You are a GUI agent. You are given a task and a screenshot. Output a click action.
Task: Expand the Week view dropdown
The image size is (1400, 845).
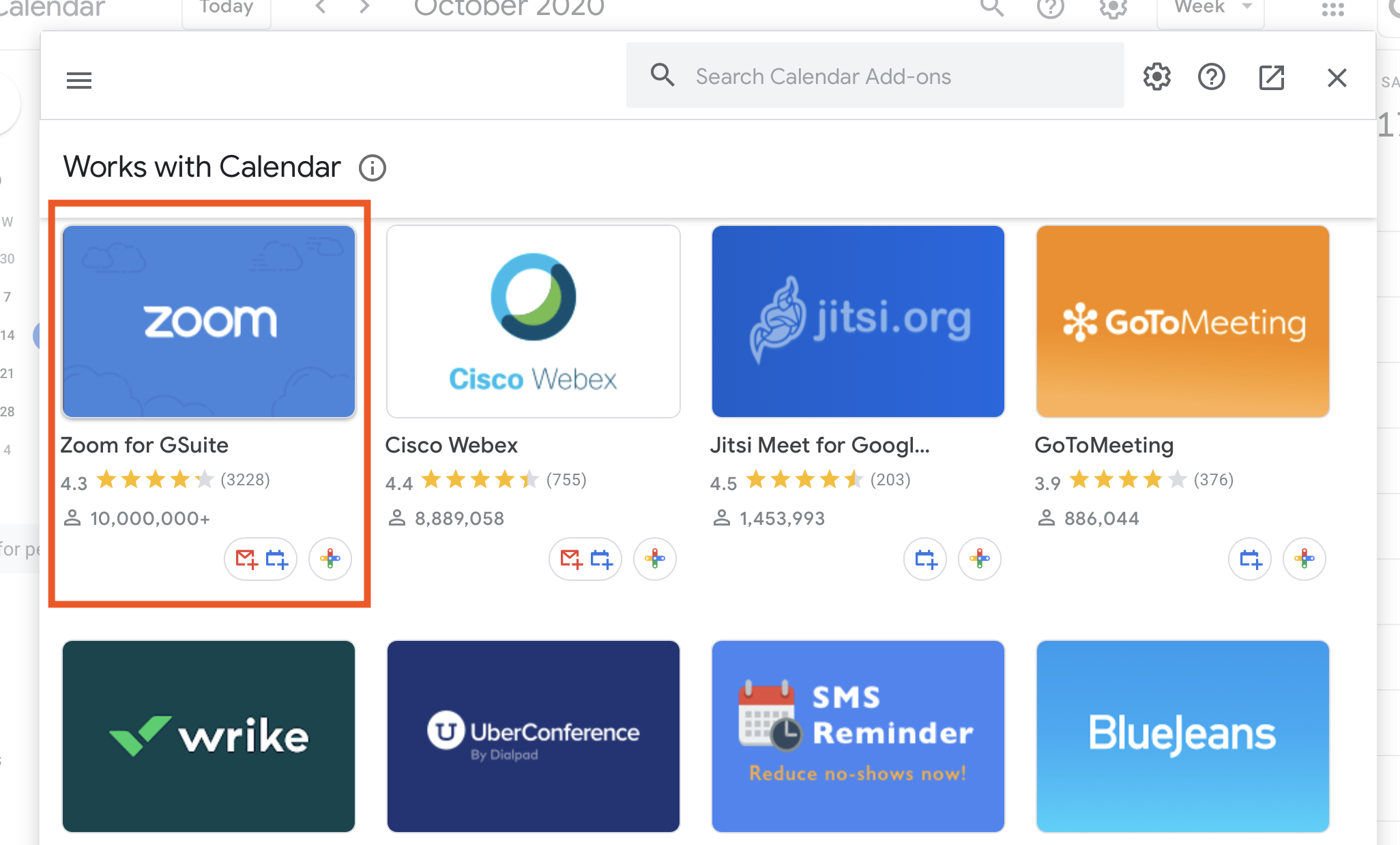pos(1211,10)
